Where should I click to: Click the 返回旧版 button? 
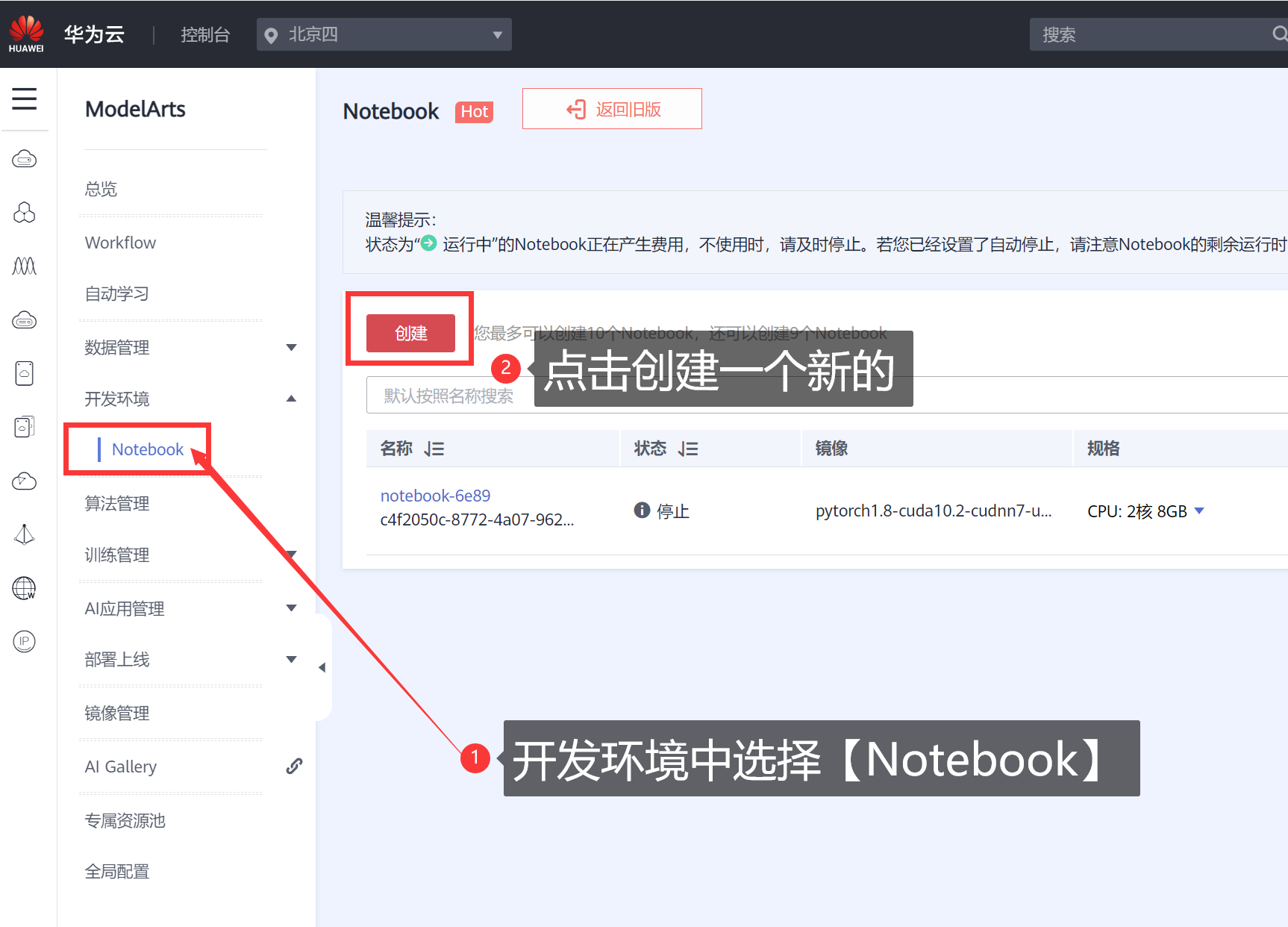(x=612, y=109)
